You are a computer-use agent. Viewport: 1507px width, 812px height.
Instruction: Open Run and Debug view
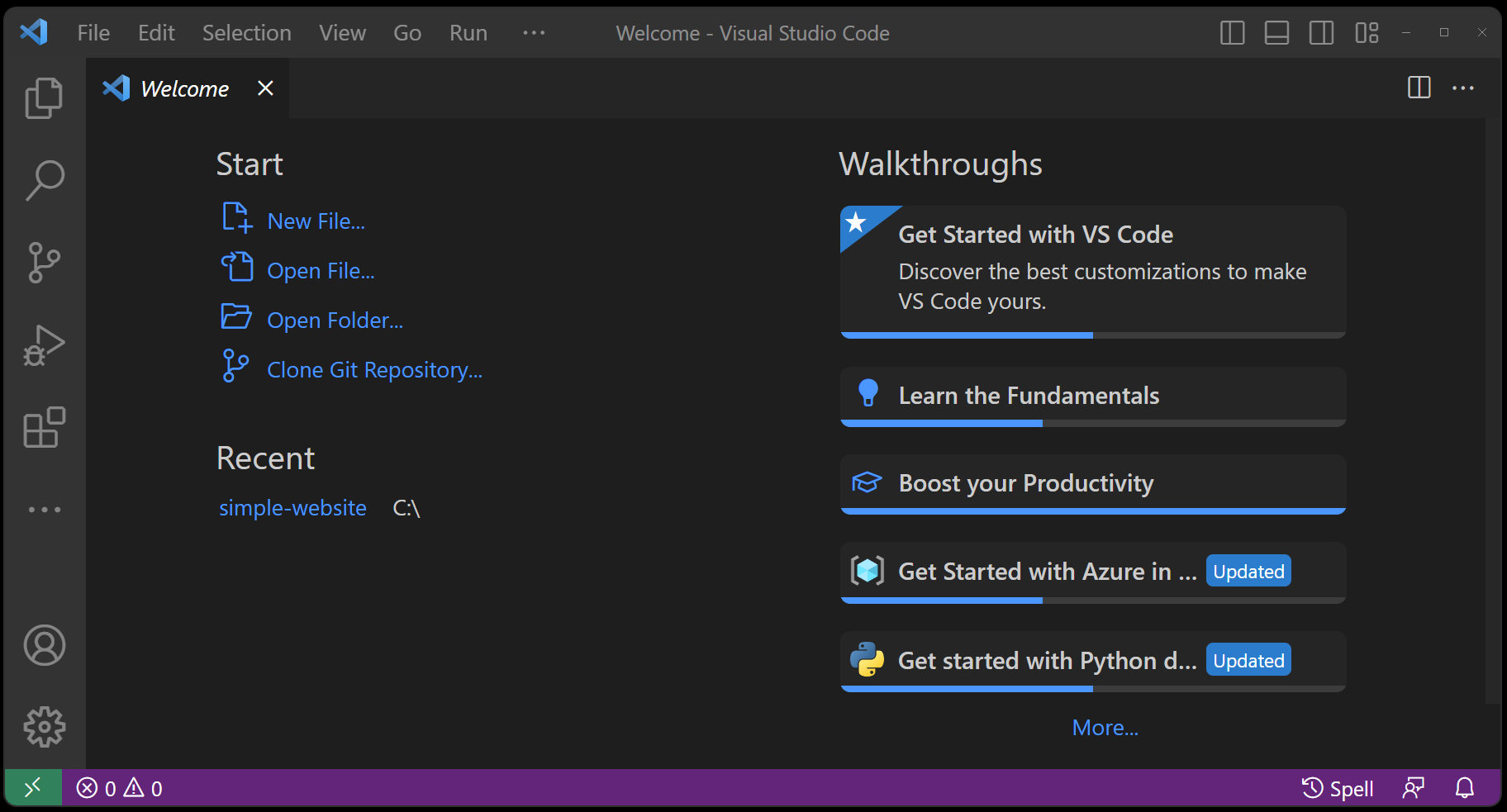(x=44, y=345)
